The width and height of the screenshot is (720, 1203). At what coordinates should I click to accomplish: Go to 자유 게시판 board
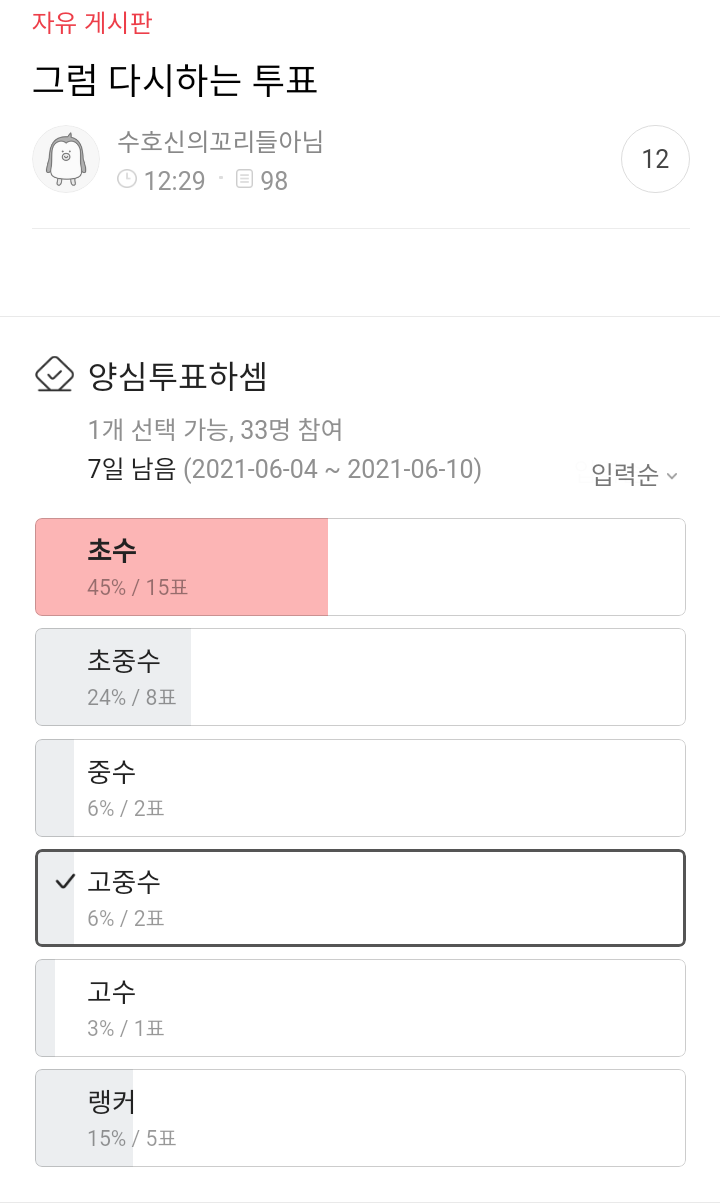click(92, 23)
